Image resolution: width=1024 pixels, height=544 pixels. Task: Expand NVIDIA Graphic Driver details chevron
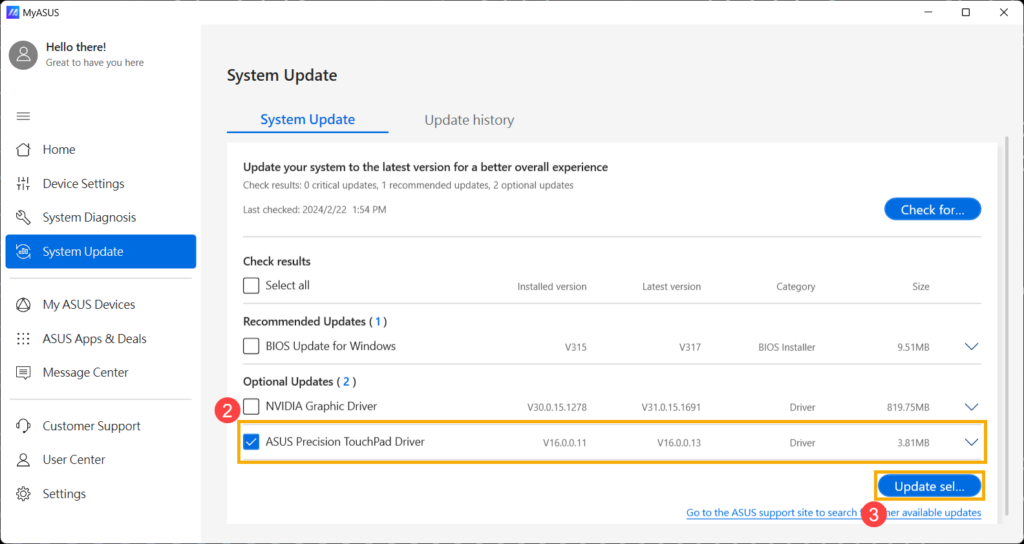click(972, 407)
